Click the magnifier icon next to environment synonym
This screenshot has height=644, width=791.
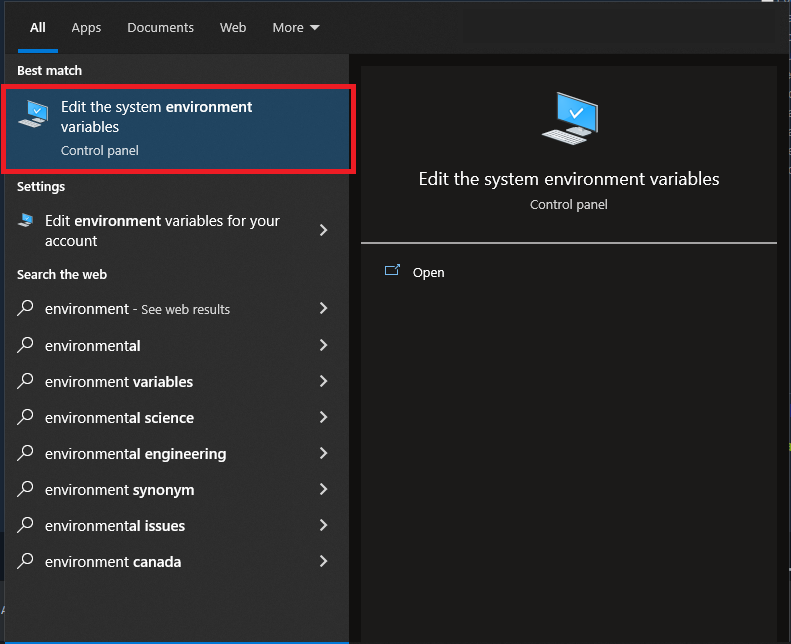click(27, 489)
